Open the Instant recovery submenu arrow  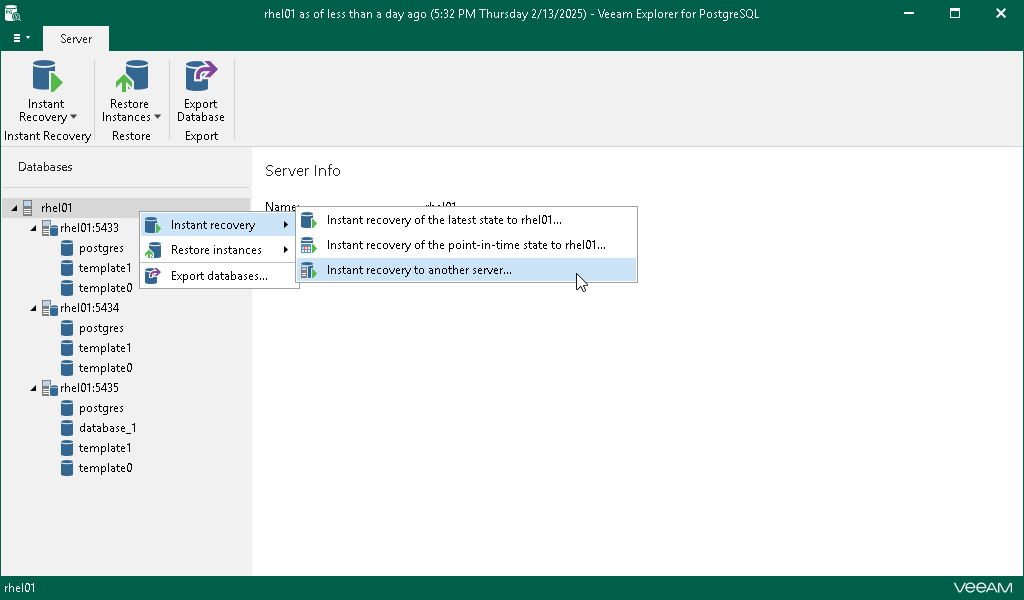click(285, 225)
